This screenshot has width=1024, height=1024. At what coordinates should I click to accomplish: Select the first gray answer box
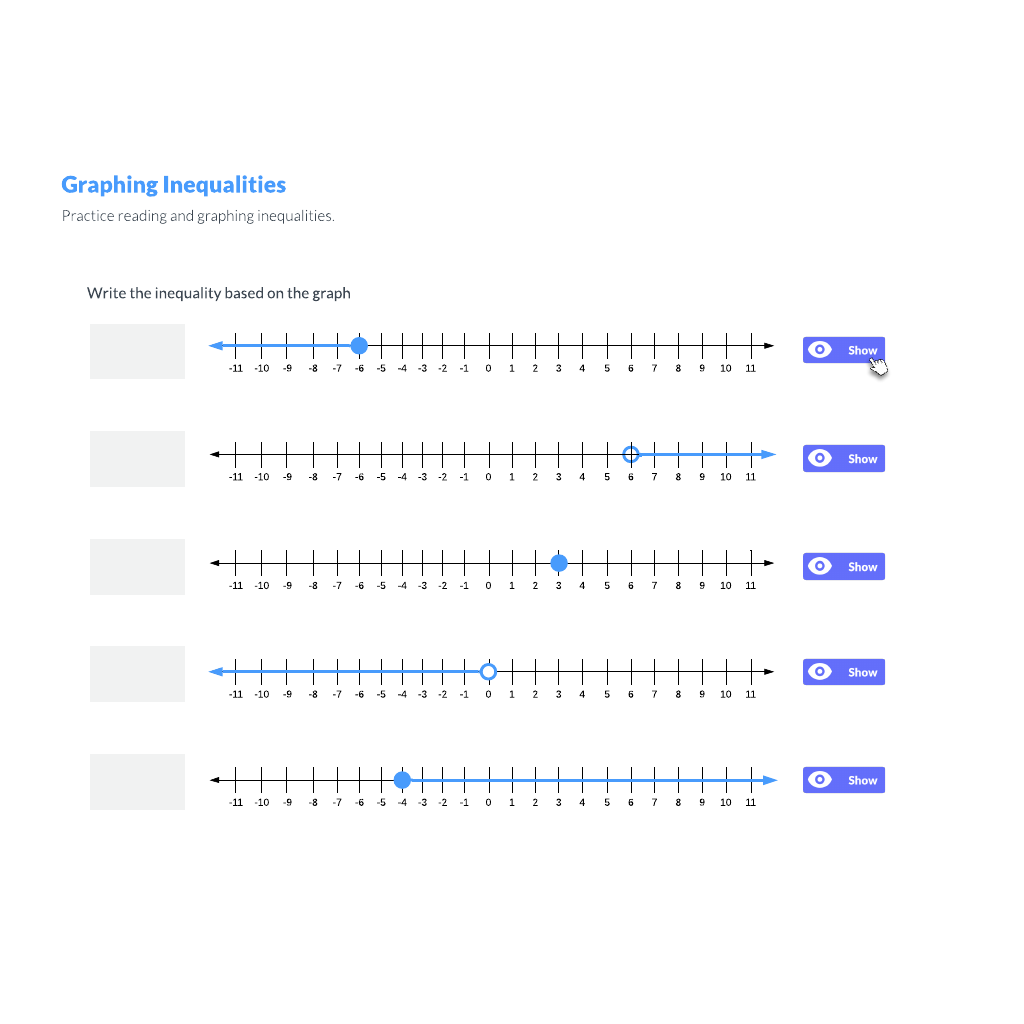click(137, 351)
